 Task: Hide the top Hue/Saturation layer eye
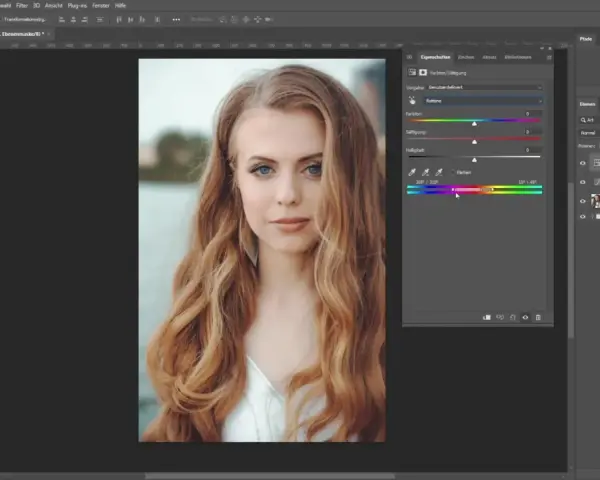tap(583, 163)
